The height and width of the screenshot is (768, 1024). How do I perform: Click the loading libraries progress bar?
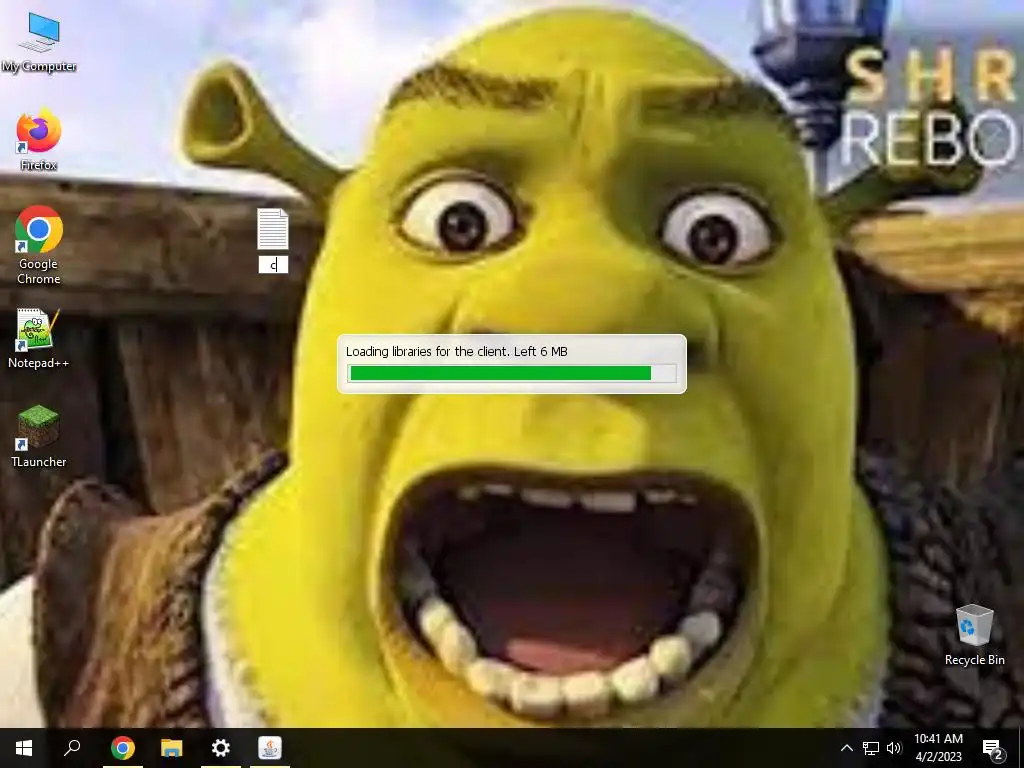tap(511, 373)
